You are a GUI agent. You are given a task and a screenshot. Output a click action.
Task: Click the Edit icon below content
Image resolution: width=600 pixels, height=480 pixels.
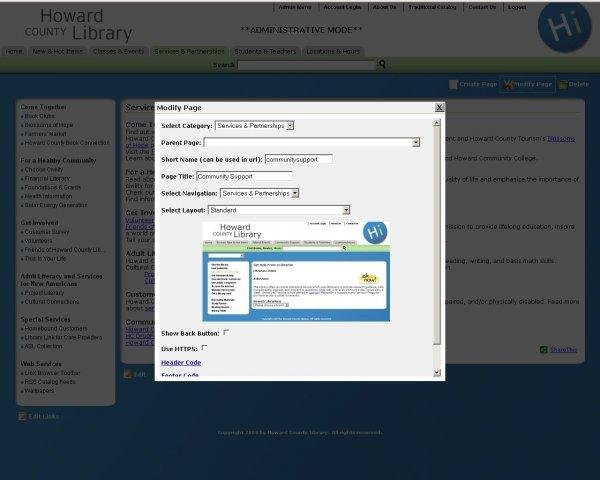pyautogui.click(x=128, y=374)
